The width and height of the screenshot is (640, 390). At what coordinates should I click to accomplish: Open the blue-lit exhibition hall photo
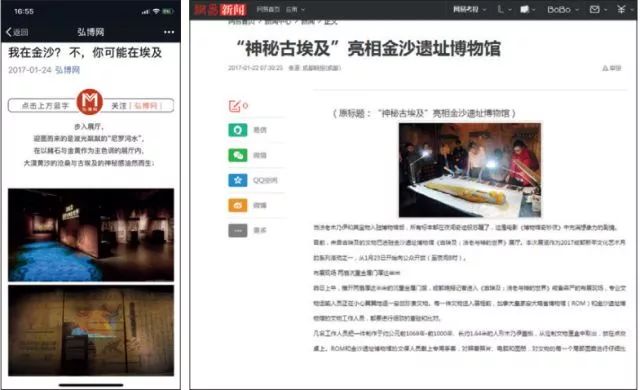point(91,235)
